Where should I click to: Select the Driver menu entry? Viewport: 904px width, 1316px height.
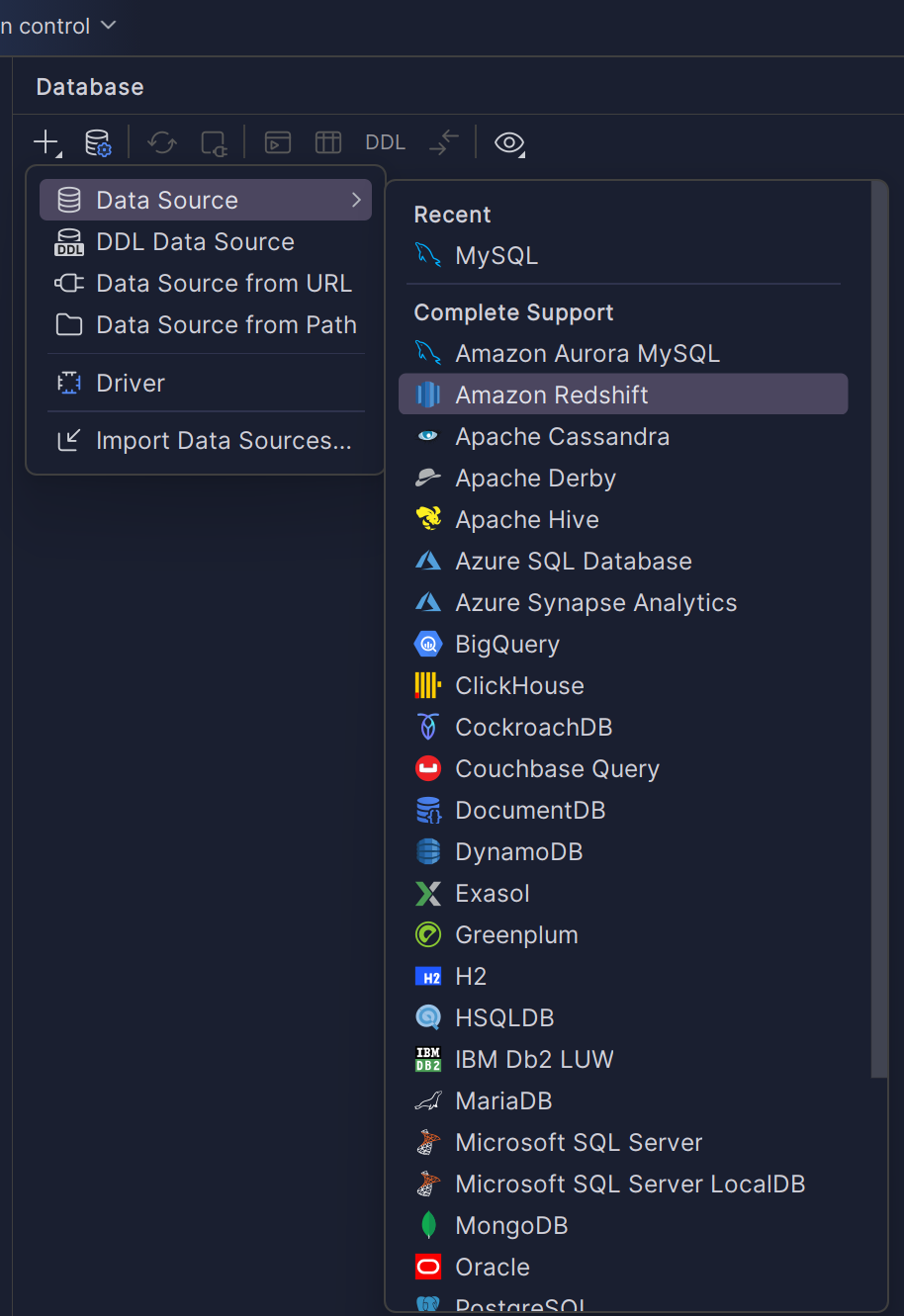[x=206, y=383]
